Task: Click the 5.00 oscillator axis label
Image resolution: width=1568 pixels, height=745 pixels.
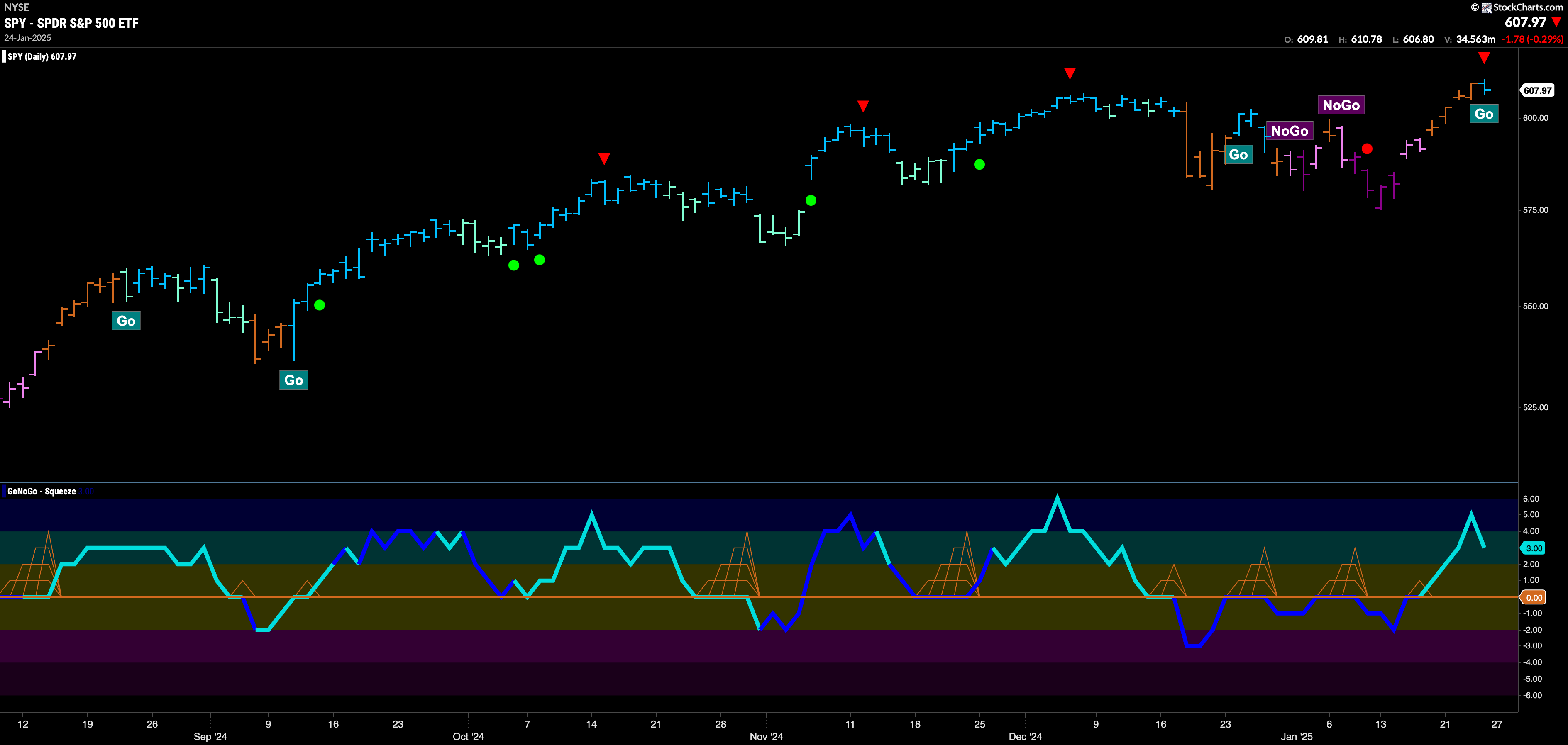Action: [x=1531, y=514]
